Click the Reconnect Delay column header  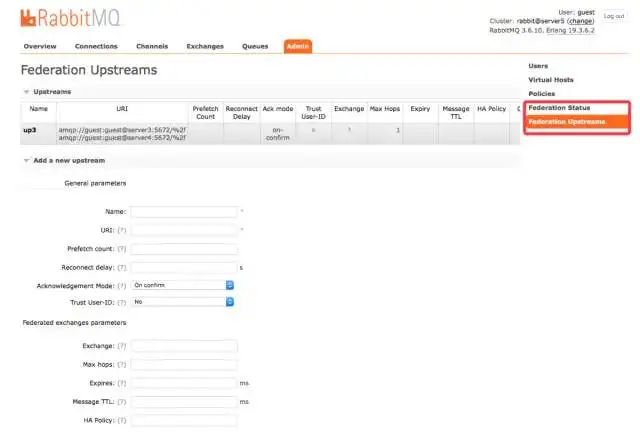241,113
